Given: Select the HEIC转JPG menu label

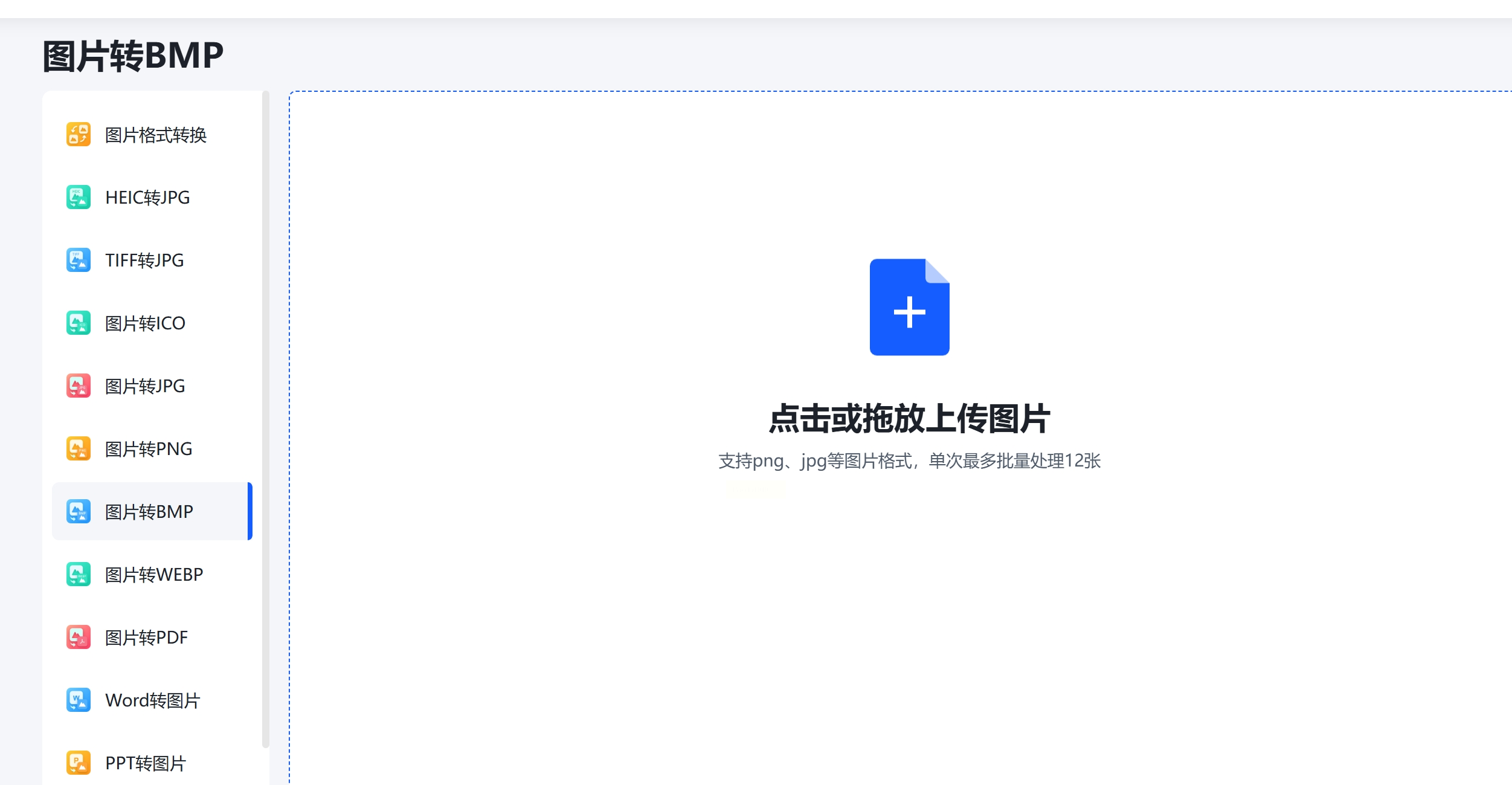Looking at the screenshot, I should (x=147, y=198).
